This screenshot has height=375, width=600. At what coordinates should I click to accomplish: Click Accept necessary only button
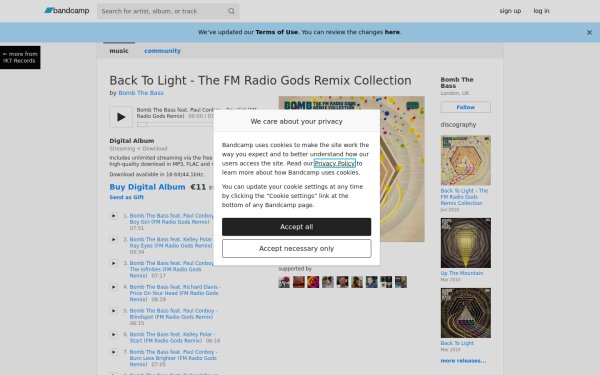(x=297, y=248)
